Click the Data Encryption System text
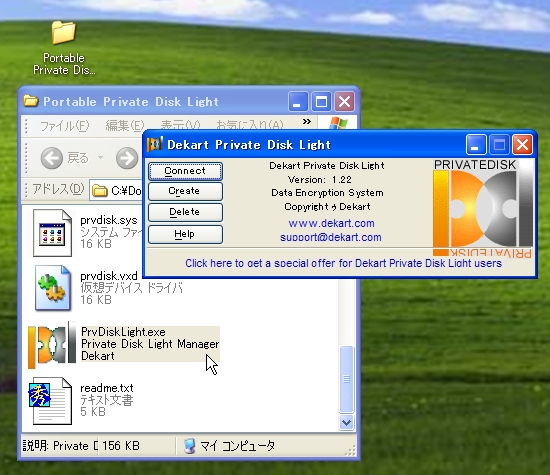Screen dimensions: 550x475 [327, 193]
